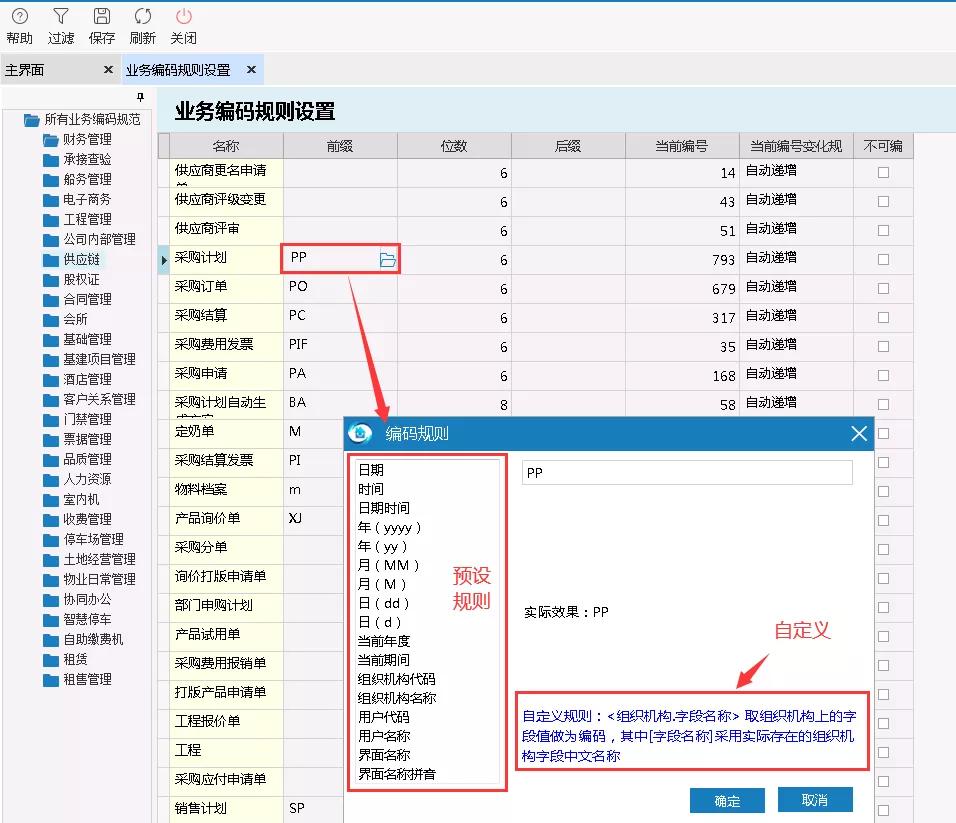Refresh the list with the Refresh icon
The width and height of the screenshot is (956, 823).
pos(143,27)
